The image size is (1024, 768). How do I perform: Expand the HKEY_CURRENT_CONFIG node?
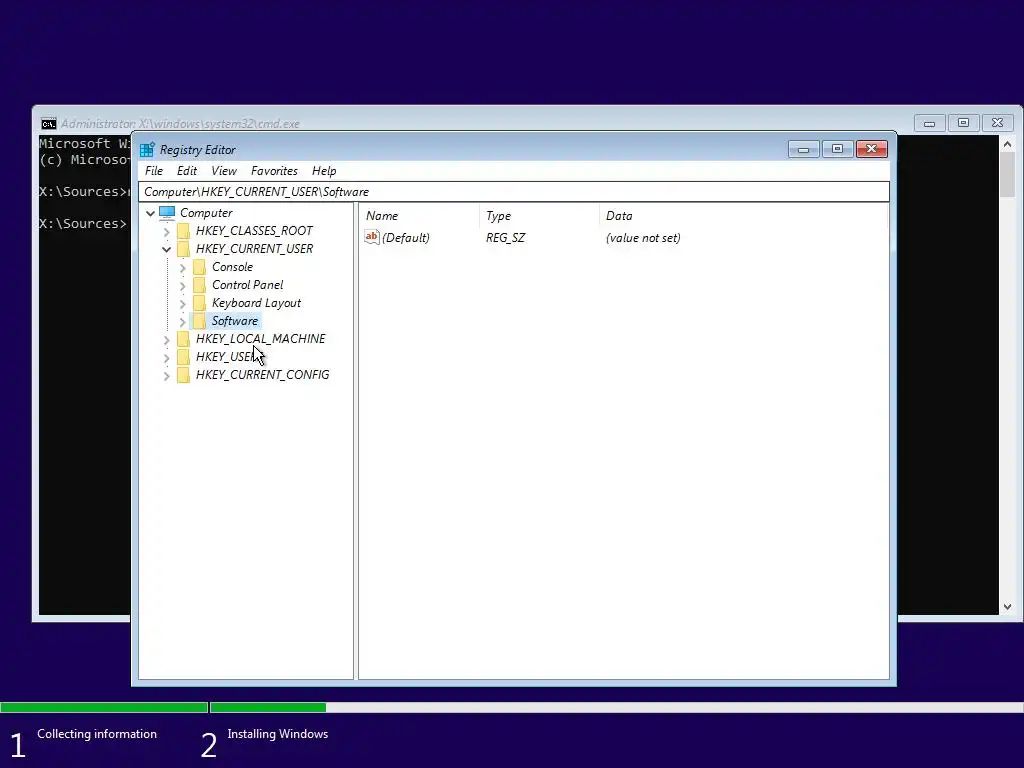click(167, 376)
